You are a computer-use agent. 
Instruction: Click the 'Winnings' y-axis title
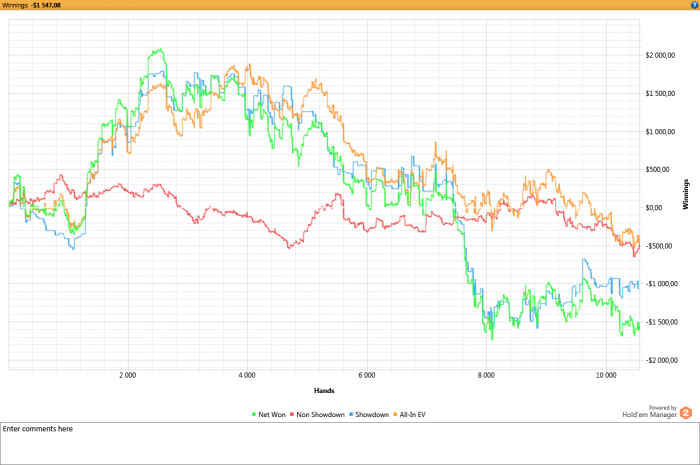click(x=687, y=195)
